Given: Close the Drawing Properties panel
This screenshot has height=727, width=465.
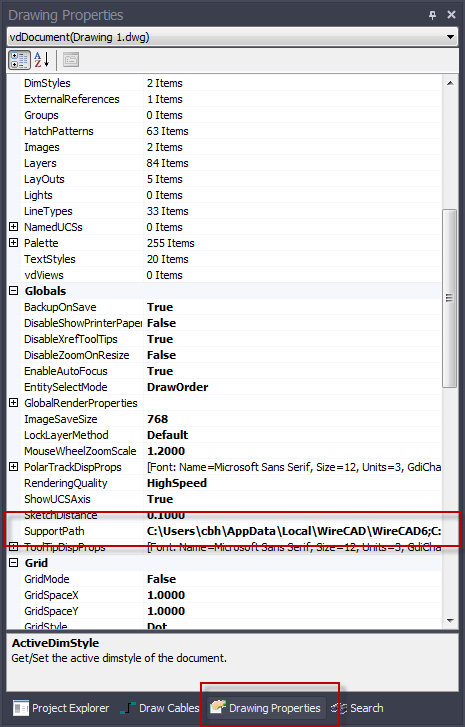Looking at the screenshot, I should 451,15.
